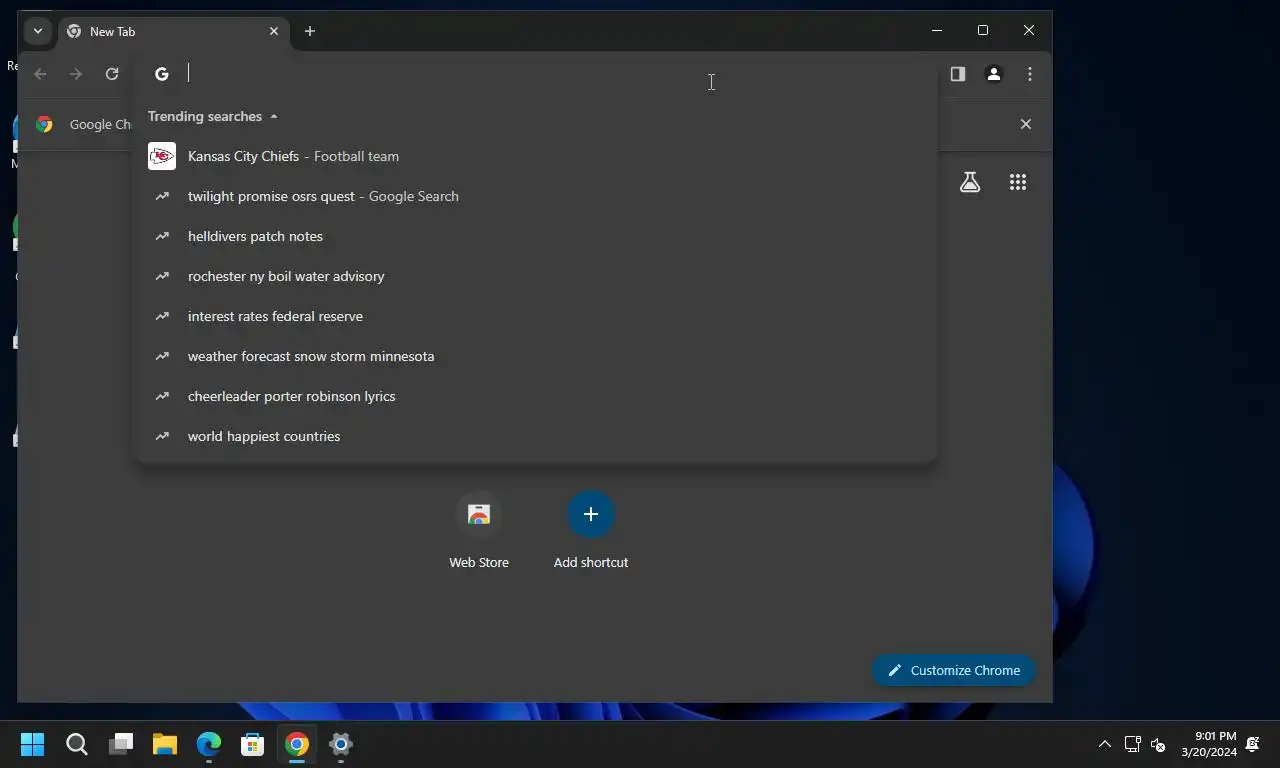Open Task View on the taskbar
Viewport: 1280px width, 768px height.
pyautogui.click(x=121, y=744)
